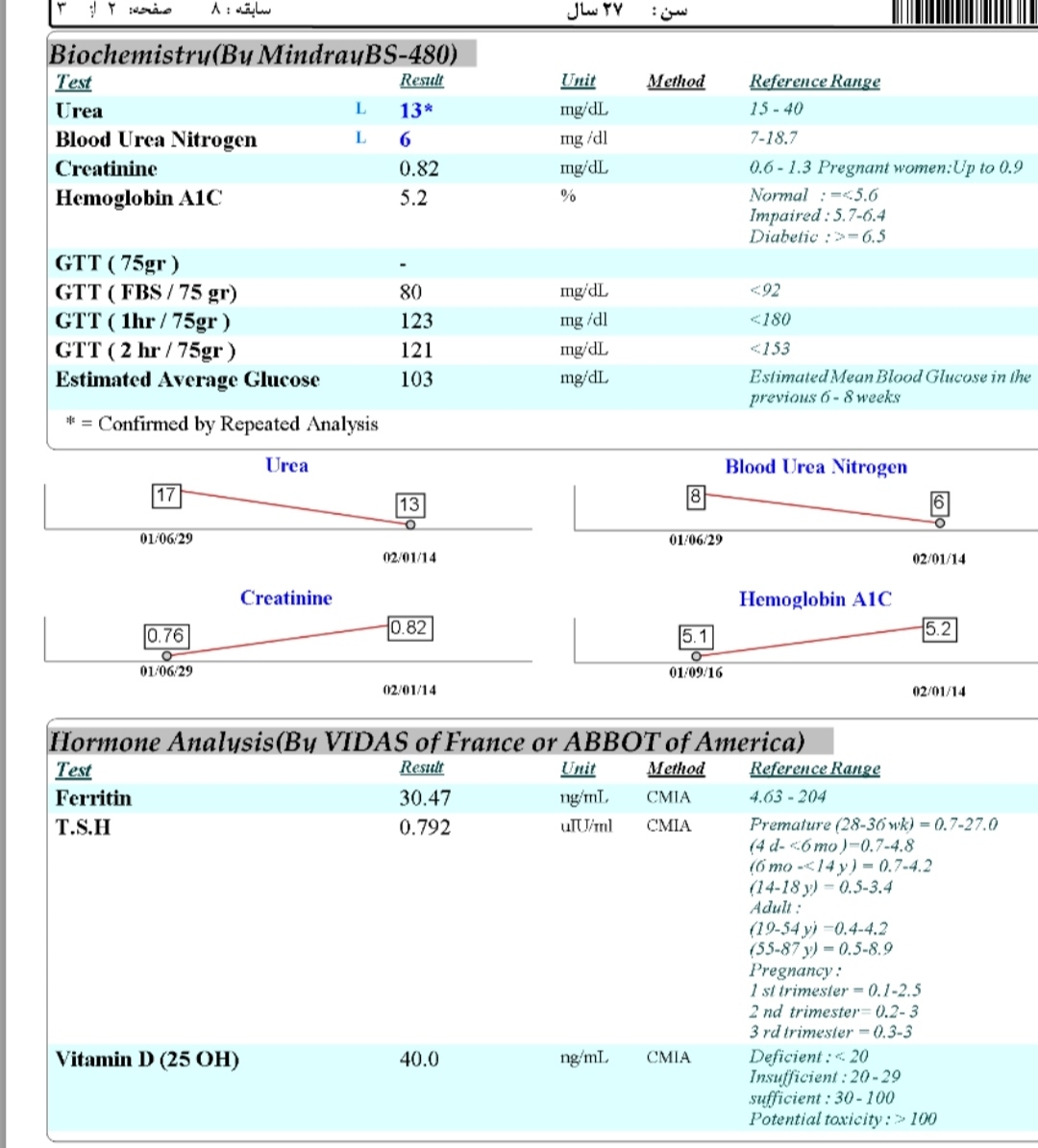Click the "Vitamin D (25 OH)" test name

click(147, 1060)
